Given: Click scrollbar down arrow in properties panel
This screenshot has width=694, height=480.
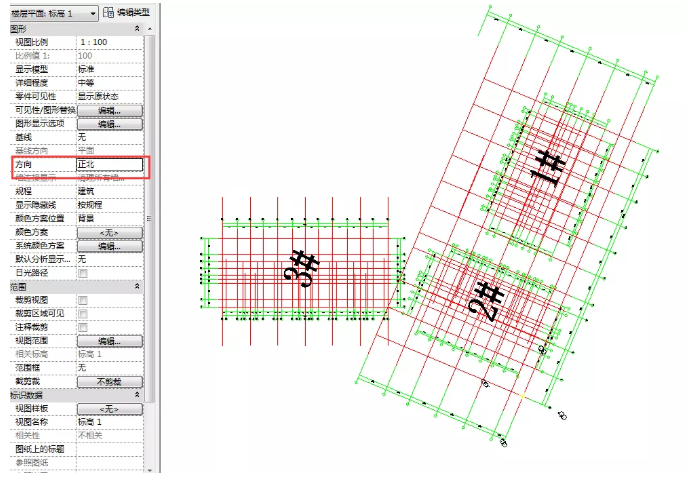Looking at the screenshot, I should [150, 470].
